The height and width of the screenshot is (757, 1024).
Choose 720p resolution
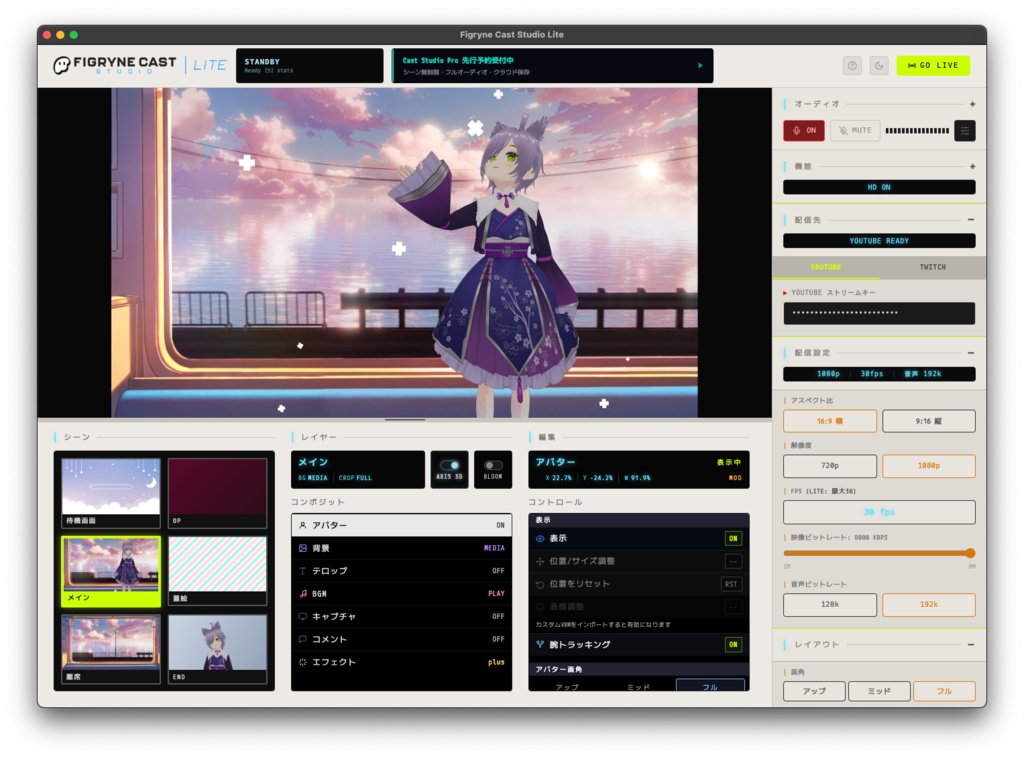[x=829, y=466]
